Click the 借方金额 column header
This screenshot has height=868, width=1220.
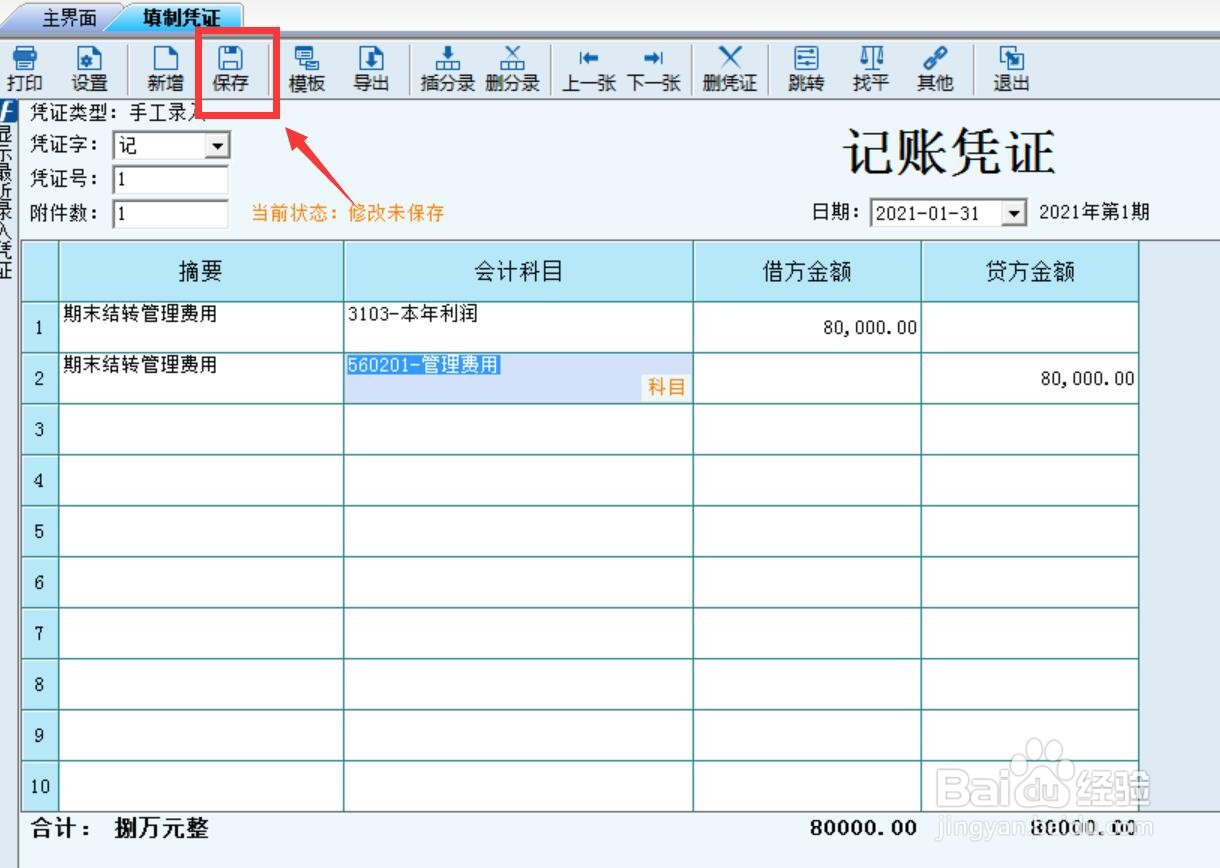(x=807, y=271)
